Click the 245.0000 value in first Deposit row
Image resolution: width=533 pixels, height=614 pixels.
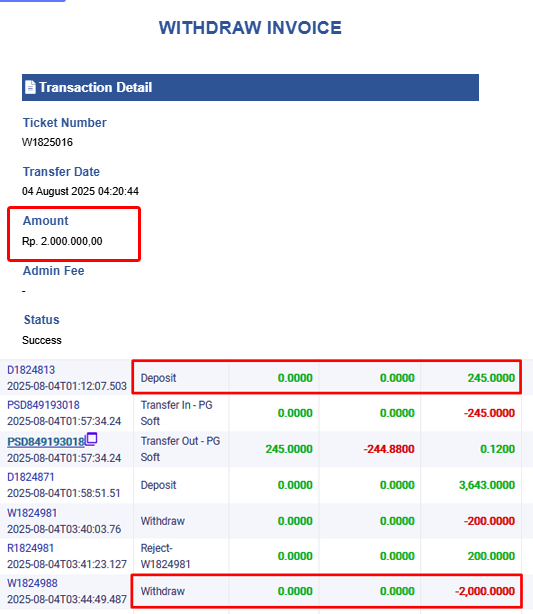[x=491, y=378]
